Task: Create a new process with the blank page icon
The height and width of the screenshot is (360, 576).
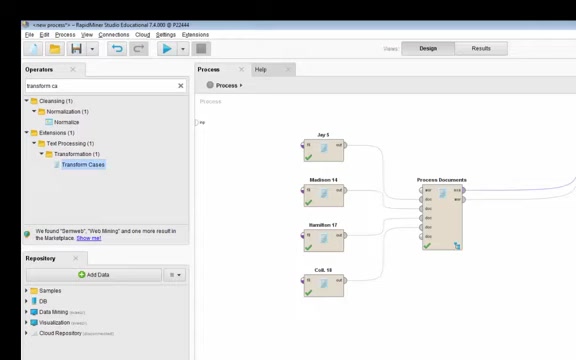Action: 33,48
